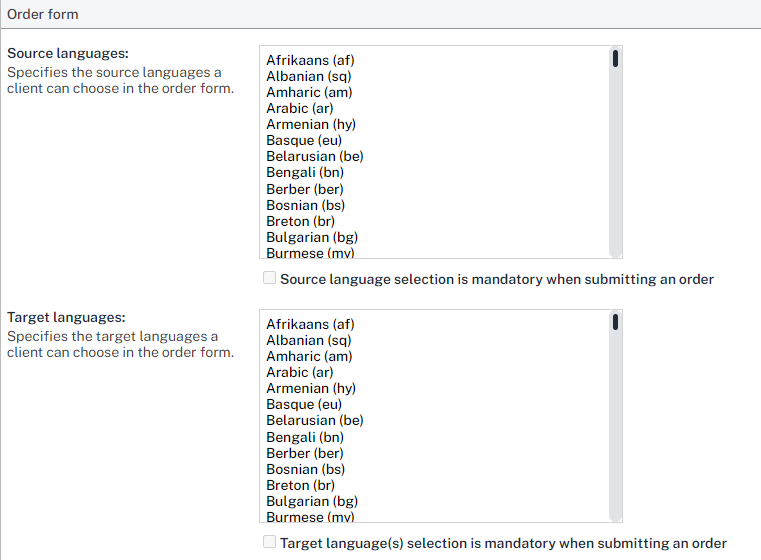Click the Target languages list scrollbar thumb

point(615,322)
